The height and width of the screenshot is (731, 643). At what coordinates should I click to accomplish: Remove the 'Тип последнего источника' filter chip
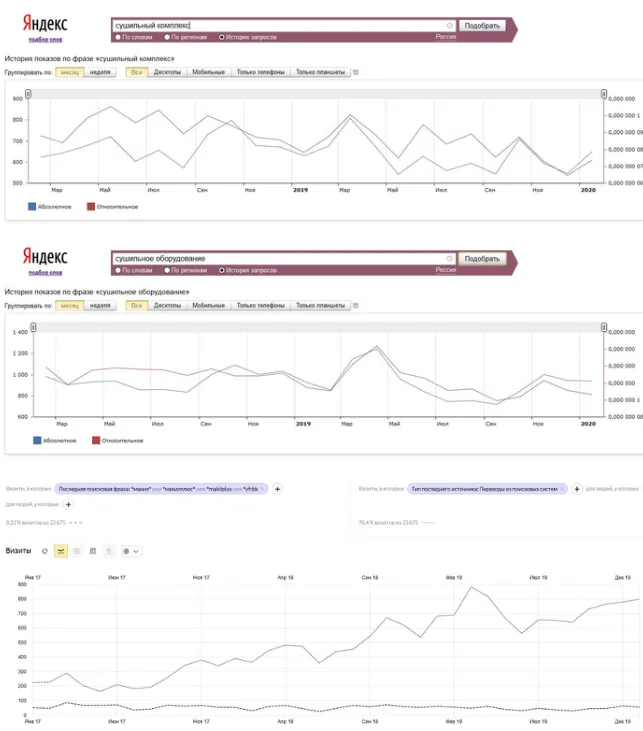point(562,489)
